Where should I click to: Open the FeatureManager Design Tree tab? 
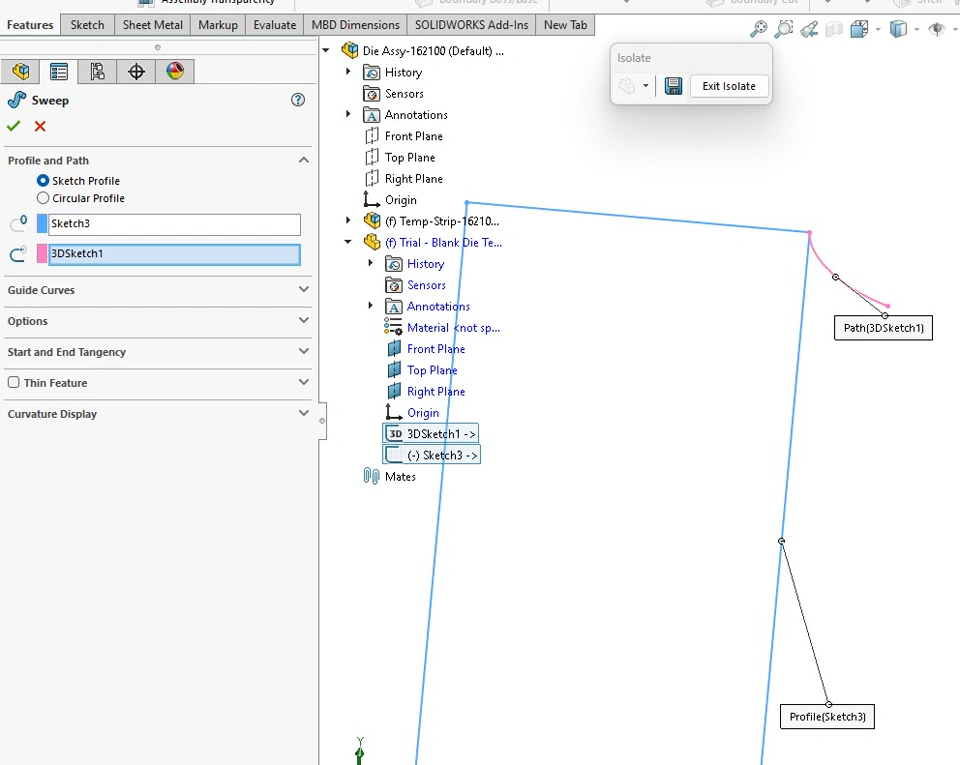[20, 72]
